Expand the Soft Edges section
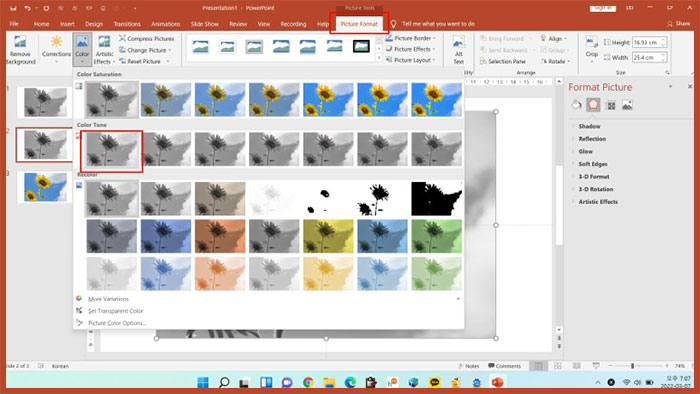 593,164
